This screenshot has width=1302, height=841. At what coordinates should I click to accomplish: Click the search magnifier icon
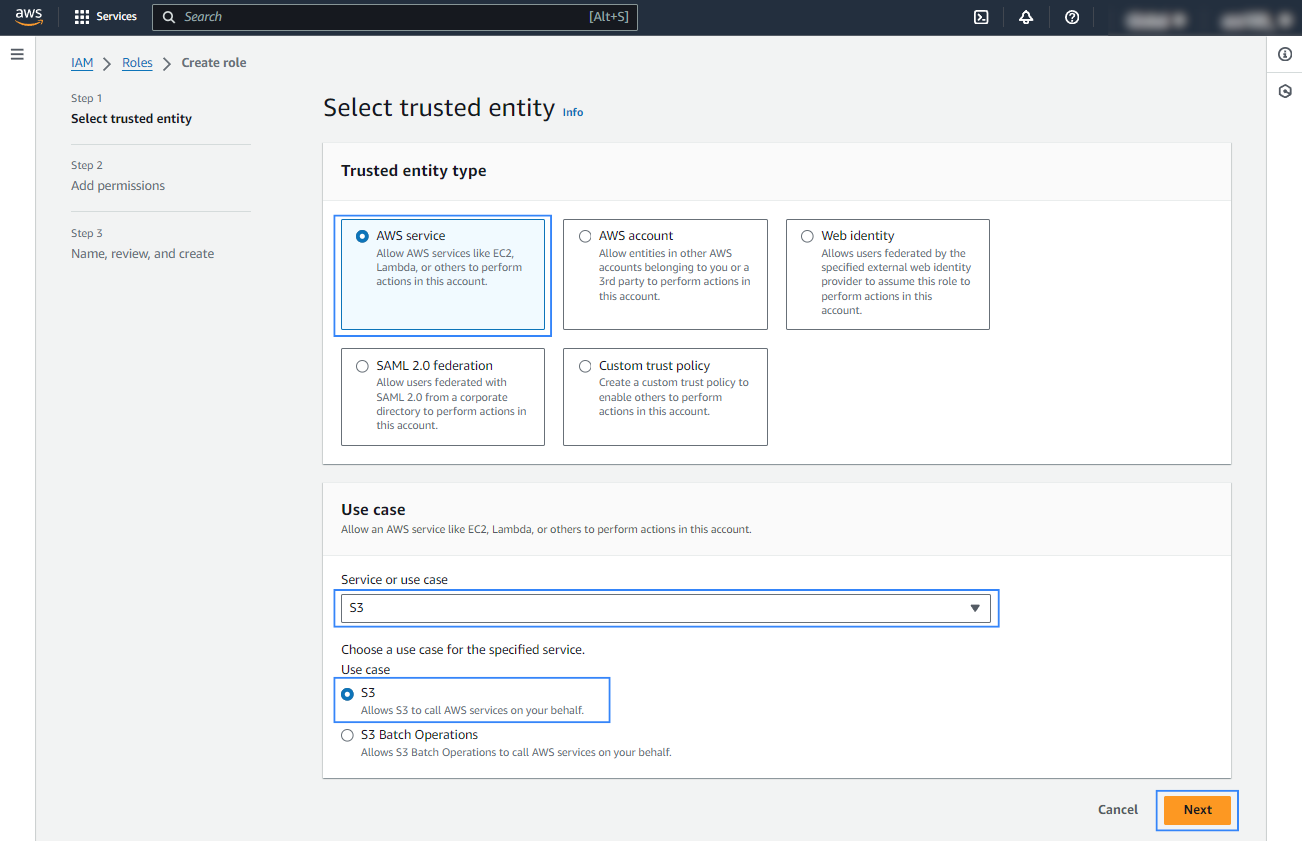click(x=168, y=17)
